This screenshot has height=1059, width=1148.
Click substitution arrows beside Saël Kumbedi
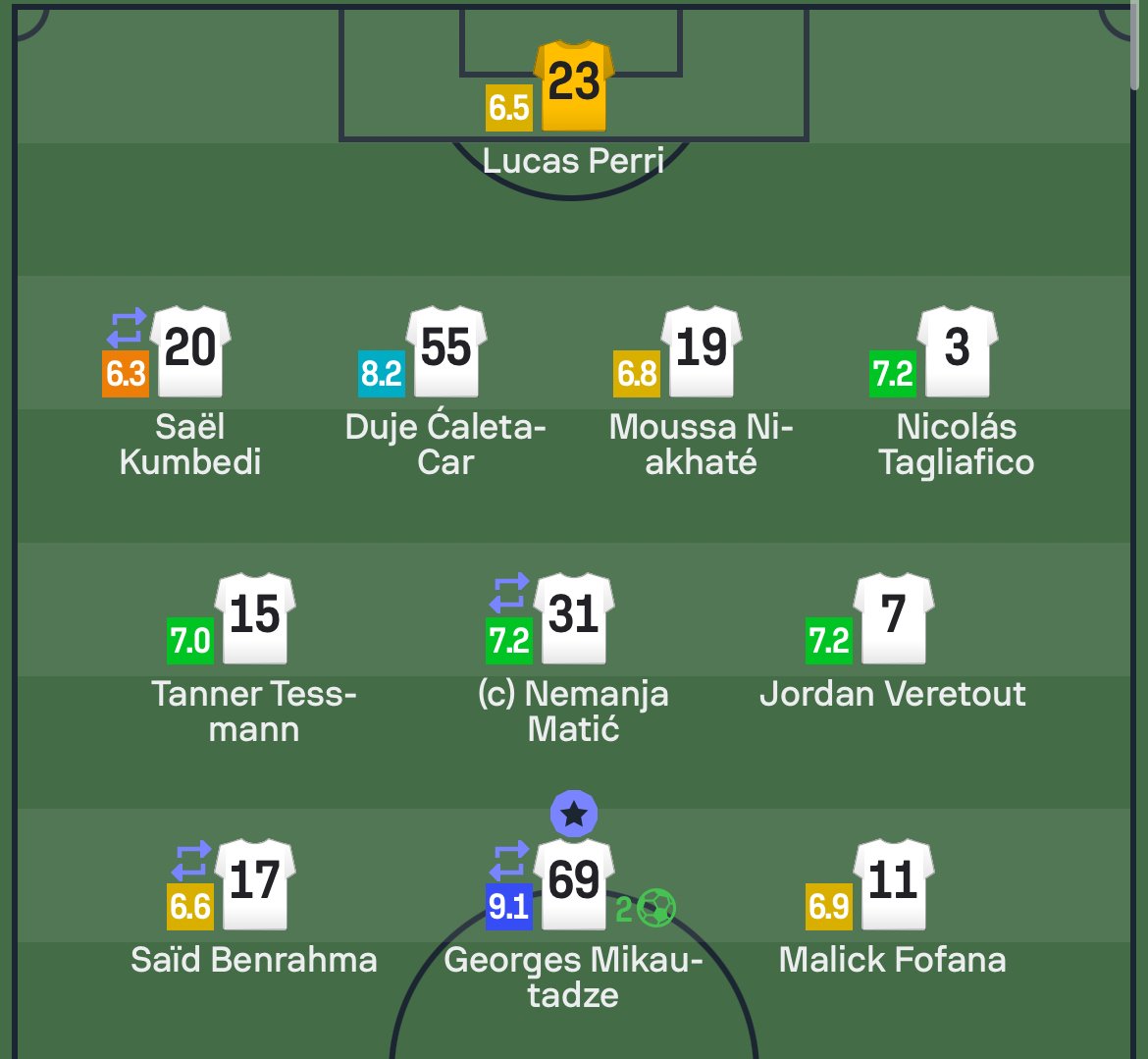point(127,327)
